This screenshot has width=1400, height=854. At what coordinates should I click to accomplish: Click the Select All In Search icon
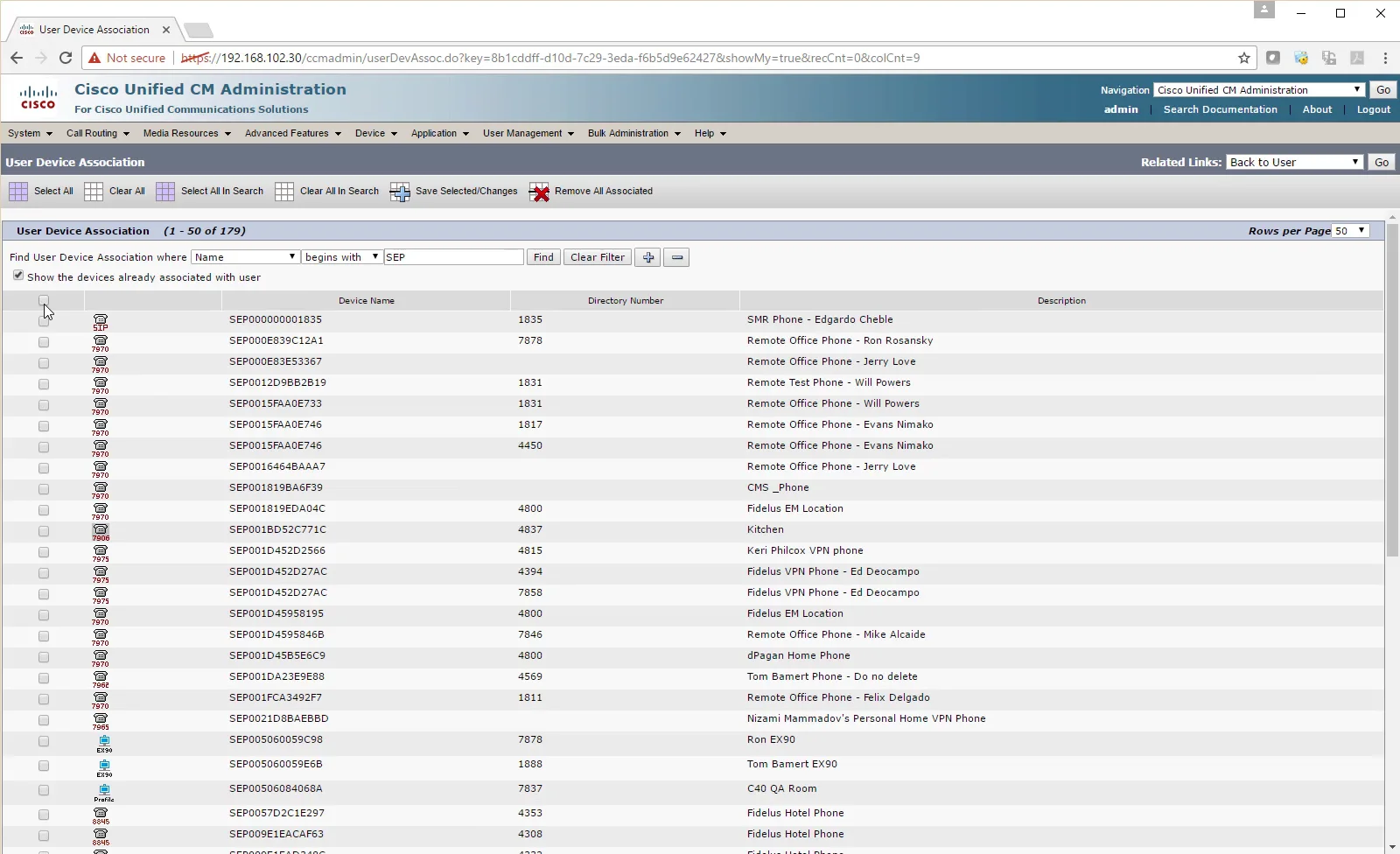165,192
